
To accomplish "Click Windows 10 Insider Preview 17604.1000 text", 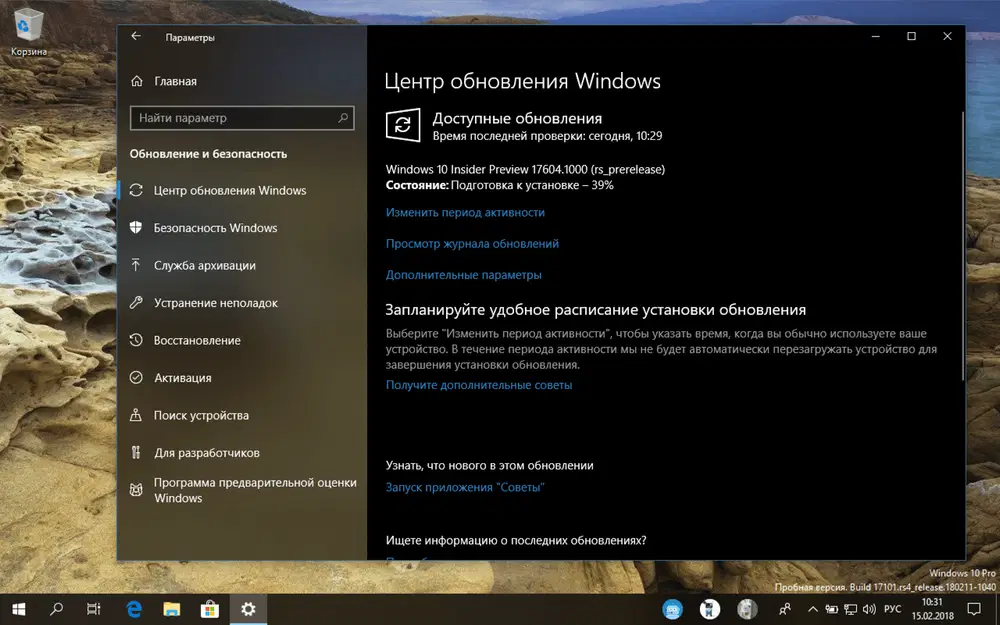I will point(526,170).
